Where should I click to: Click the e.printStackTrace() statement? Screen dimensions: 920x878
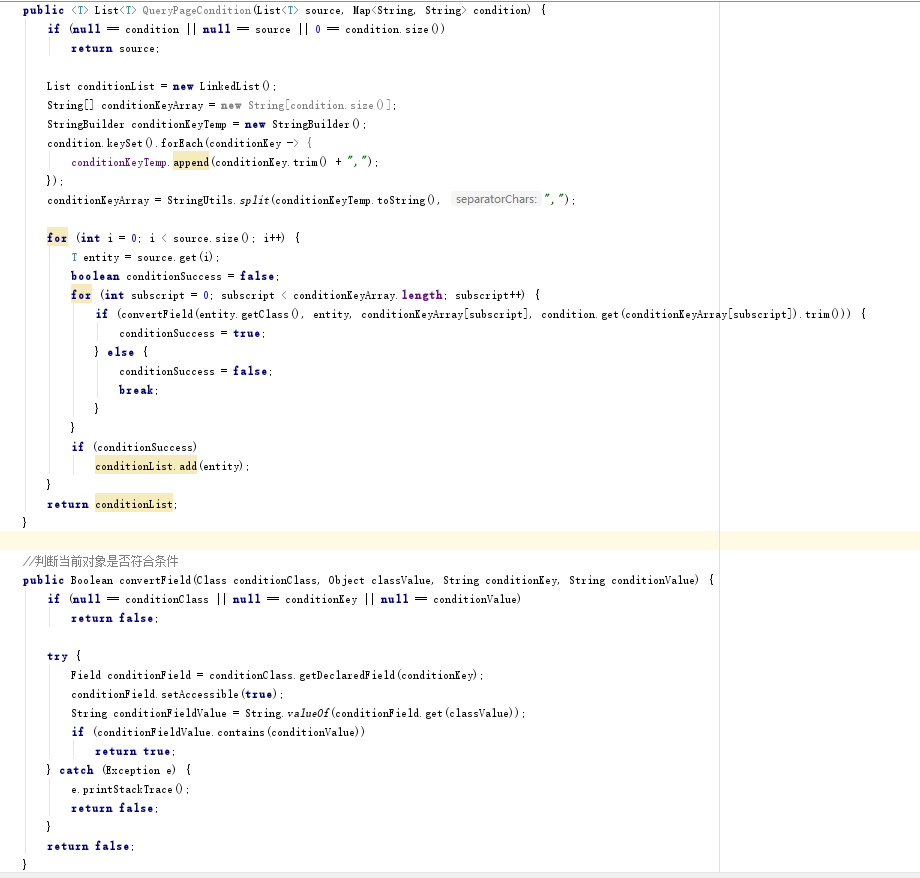(130, 789)
